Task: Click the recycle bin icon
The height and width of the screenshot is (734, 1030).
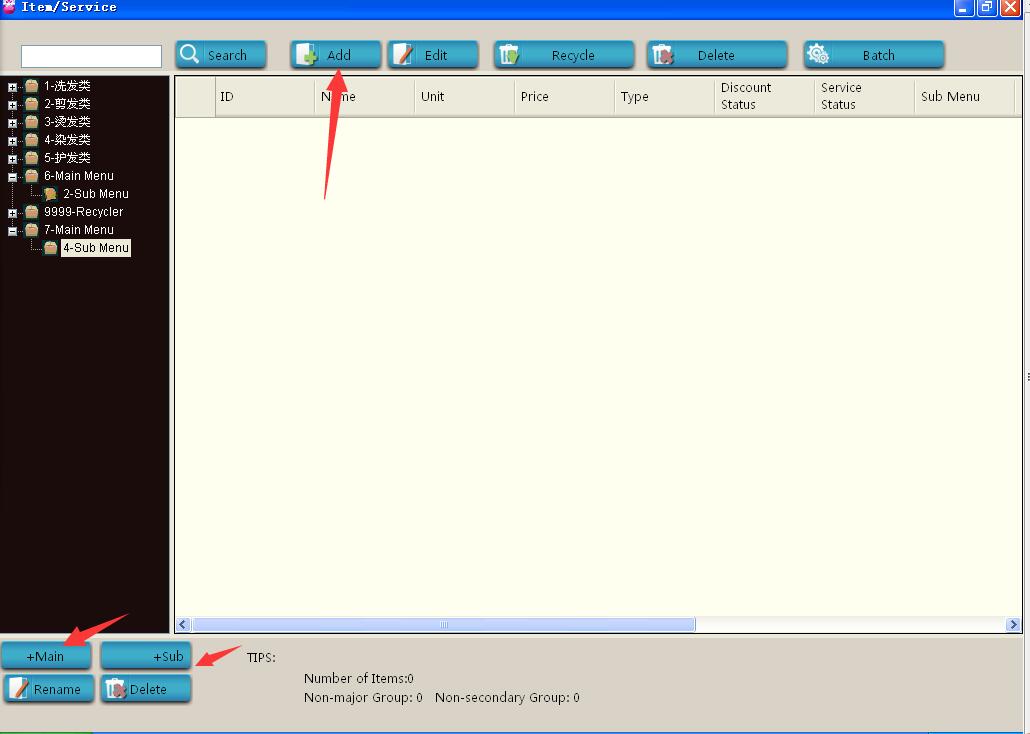Action: coord(509,54)
